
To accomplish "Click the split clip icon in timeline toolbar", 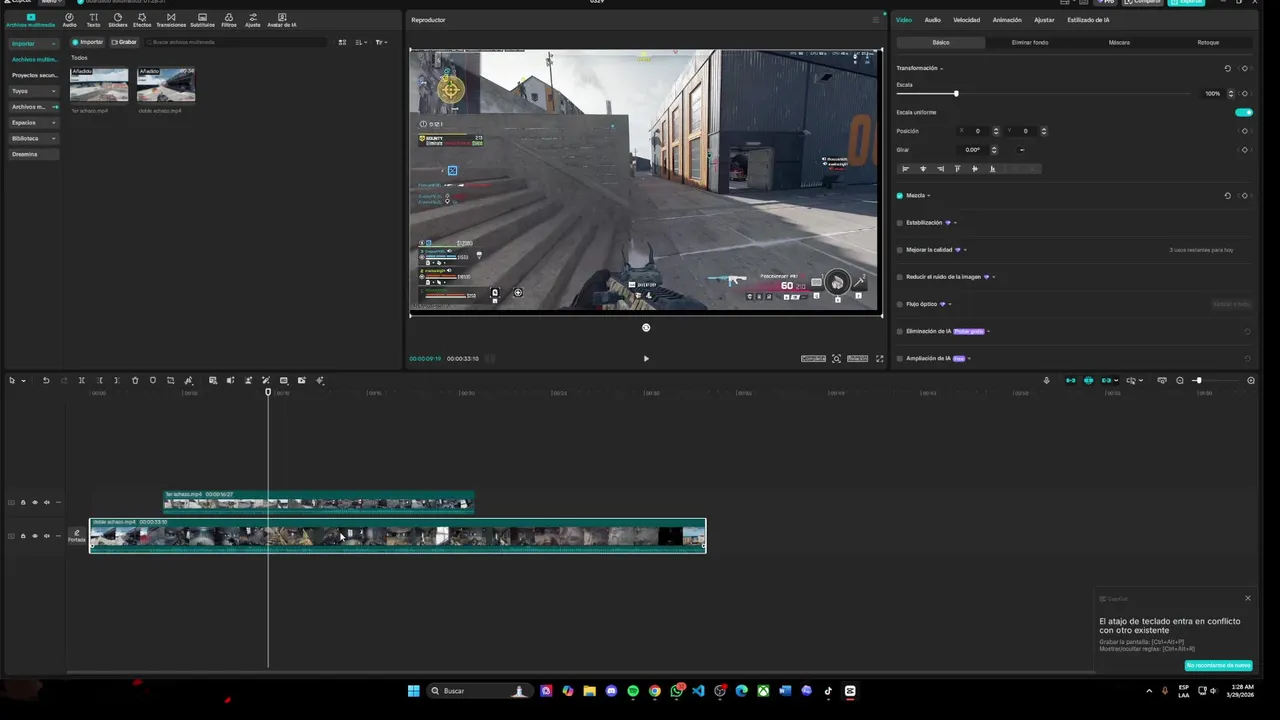I will [x=82, y=380].
